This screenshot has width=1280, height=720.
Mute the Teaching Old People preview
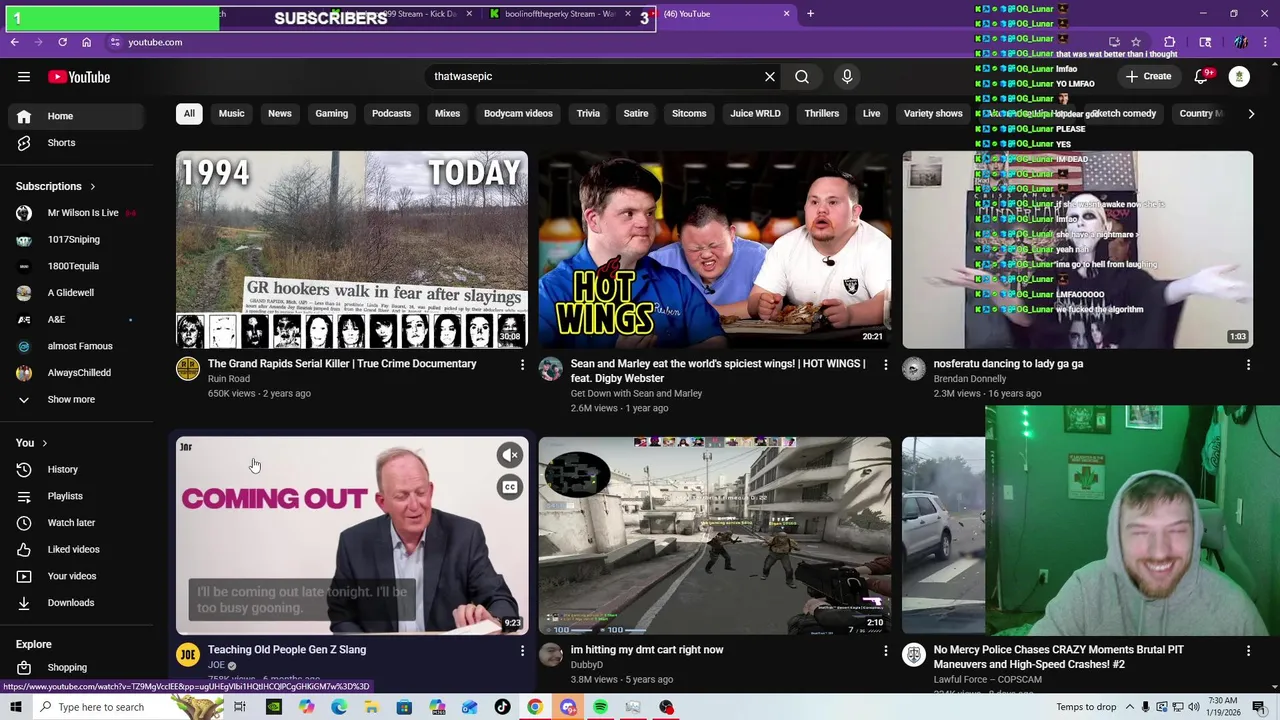pos(510,456)
